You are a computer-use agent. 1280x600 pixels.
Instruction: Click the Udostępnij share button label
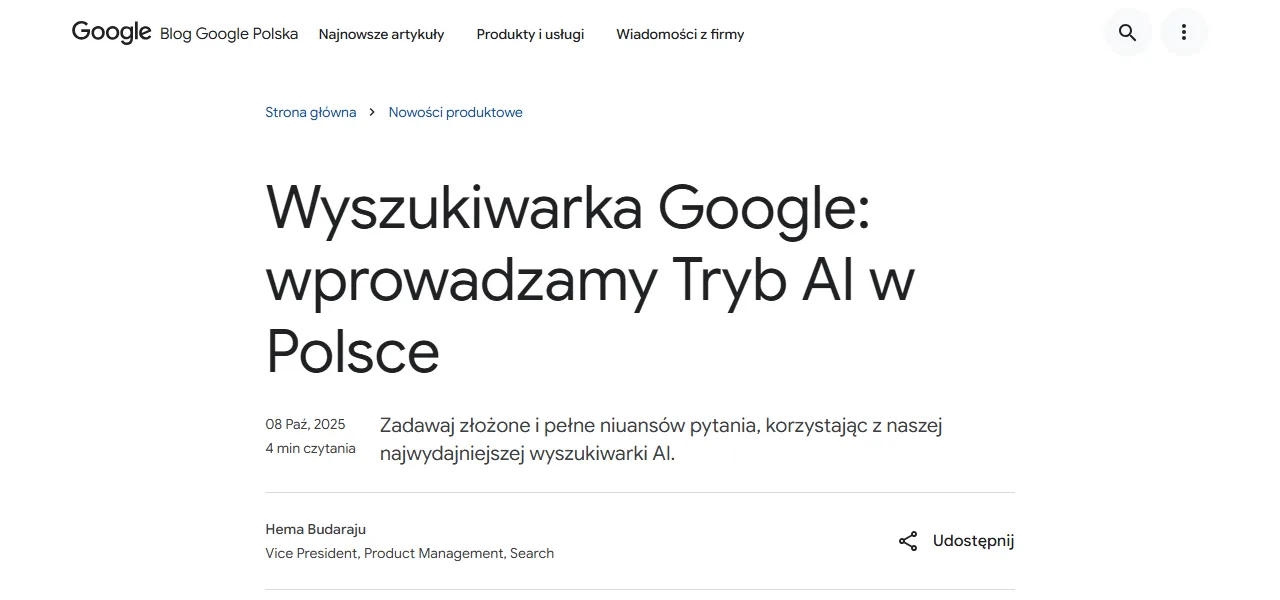pos(973,541)
